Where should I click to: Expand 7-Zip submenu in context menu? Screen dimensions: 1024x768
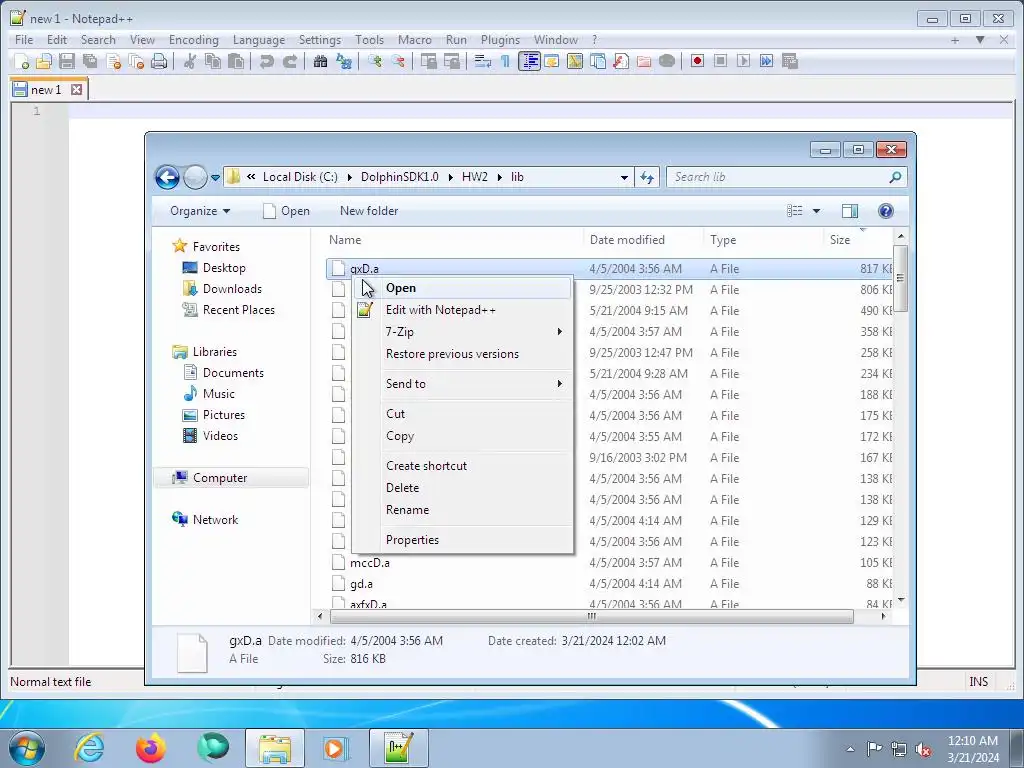tap(462, 332)
